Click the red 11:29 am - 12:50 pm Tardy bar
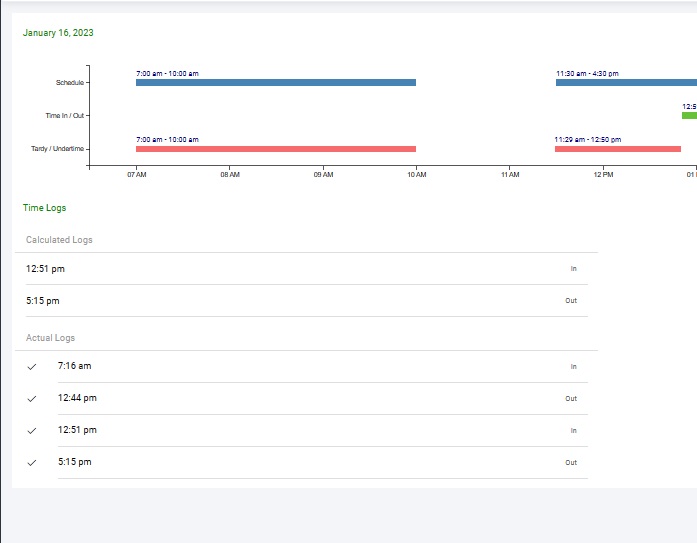Image resolution: width=697 pixels, height=543 pixels. click(617, 149)
